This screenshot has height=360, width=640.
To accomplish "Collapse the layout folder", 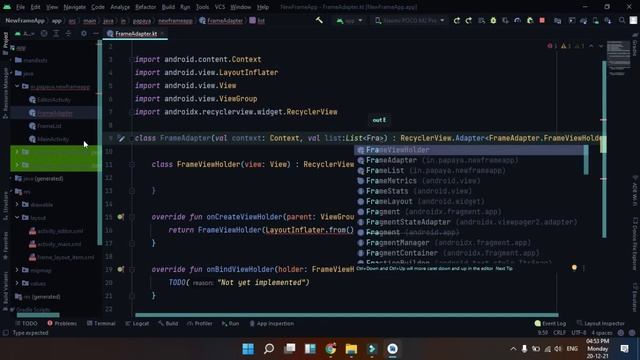I will point(17,218).
